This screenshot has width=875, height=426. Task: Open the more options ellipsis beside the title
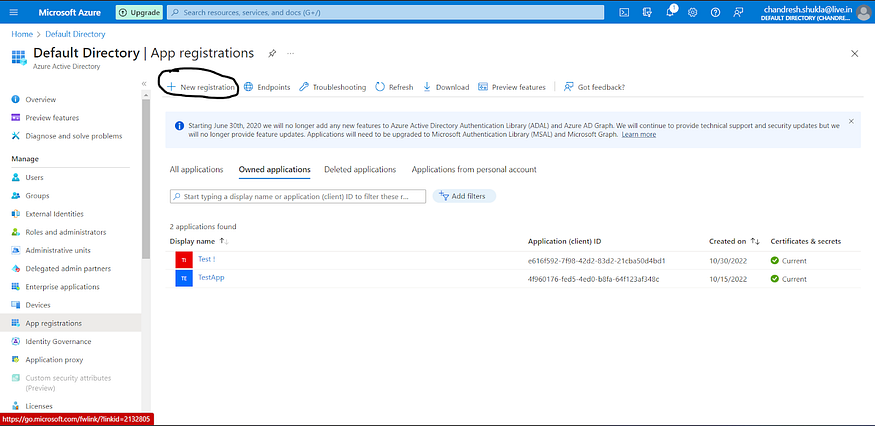pyautogui.click(x=290, y=54)
